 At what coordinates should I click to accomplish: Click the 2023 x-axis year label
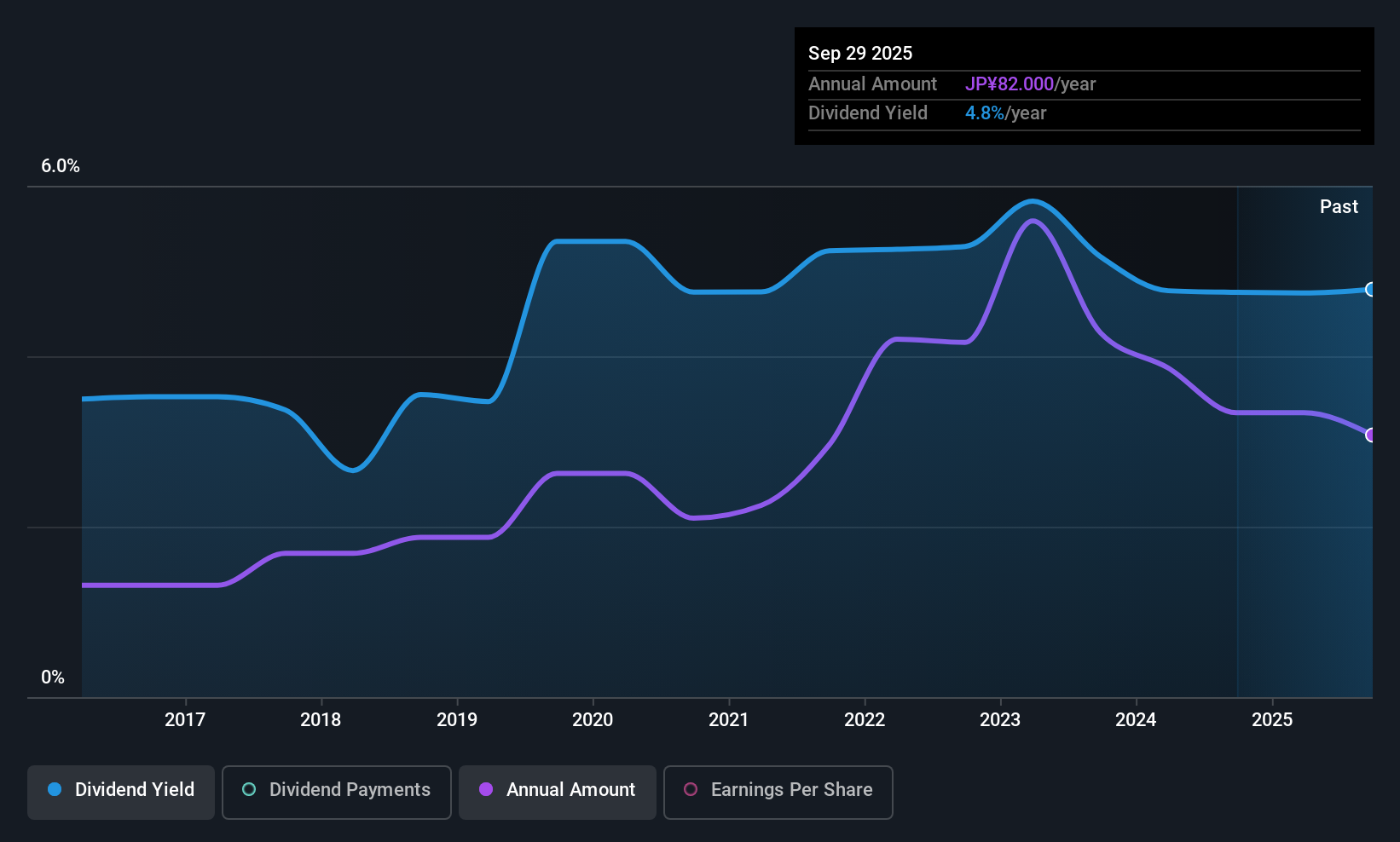pos(1000,720)
